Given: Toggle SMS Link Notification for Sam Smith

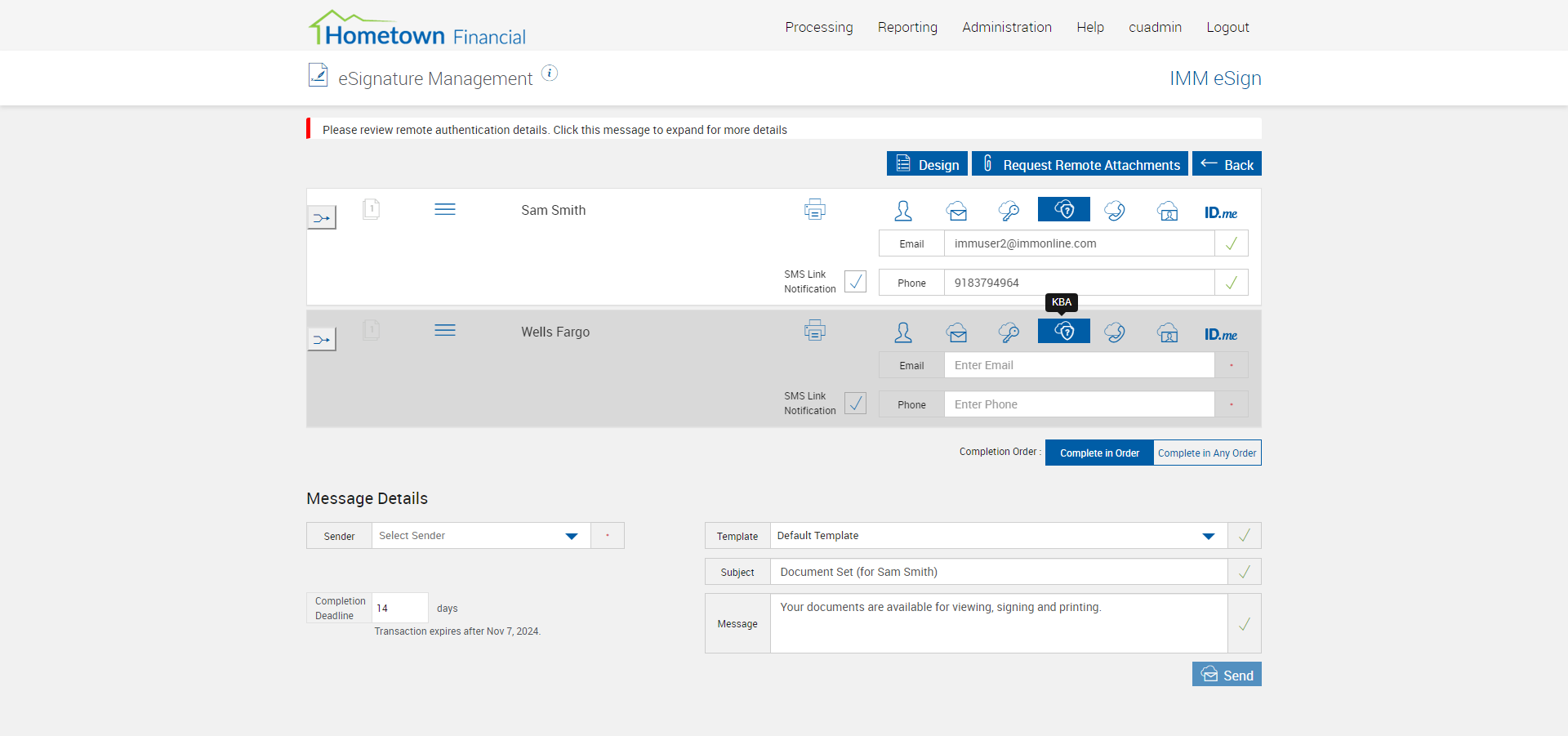Looking at the screenshot, I should click(855, 281).
